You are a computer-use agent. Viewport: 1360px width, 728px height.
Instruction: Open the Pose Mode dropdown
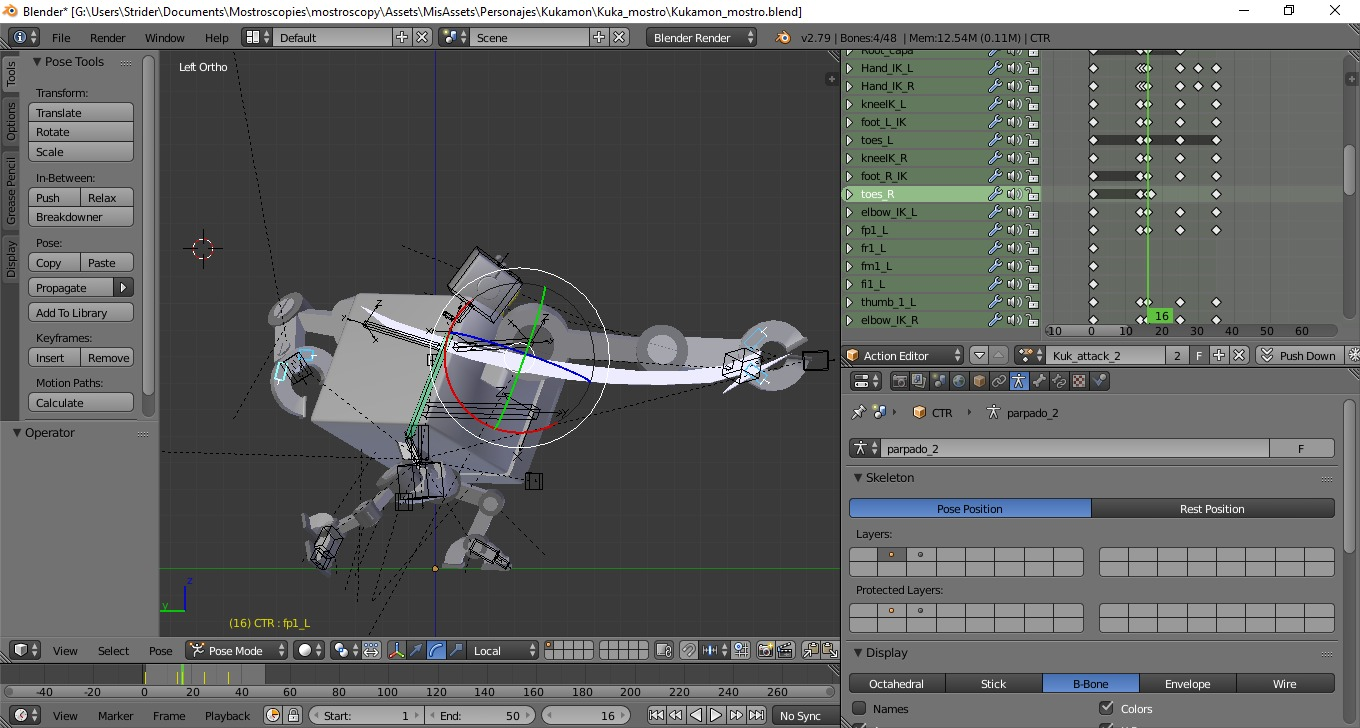[x=238, y=650]
